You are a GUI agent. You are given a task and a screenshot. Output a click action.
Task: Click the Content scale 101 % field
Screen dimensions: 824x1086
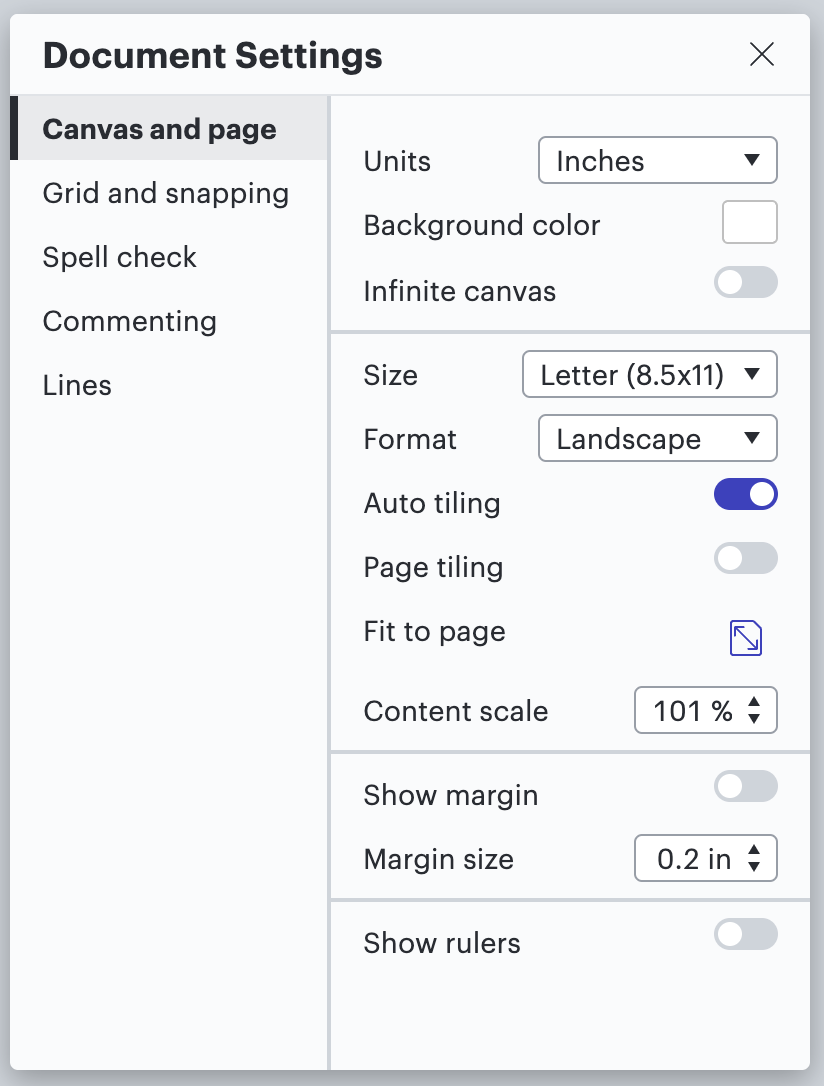[x=692, y=711]
